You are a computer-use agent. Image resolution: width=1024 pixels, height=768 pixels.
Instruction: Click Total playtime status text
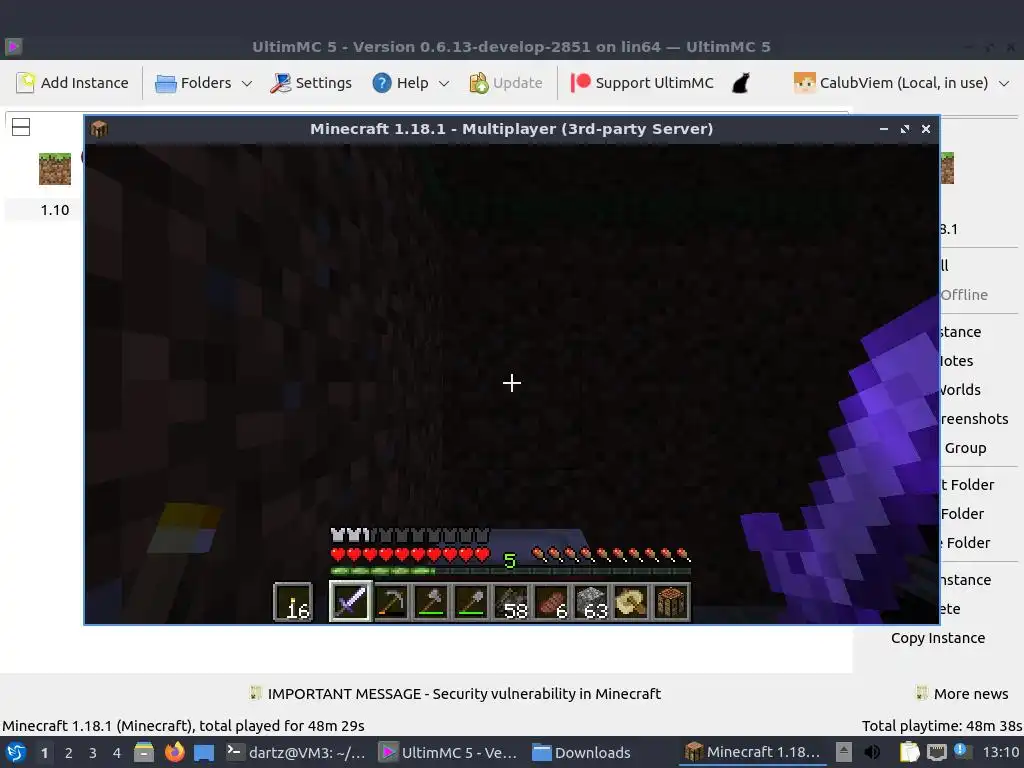coord(942,726)
